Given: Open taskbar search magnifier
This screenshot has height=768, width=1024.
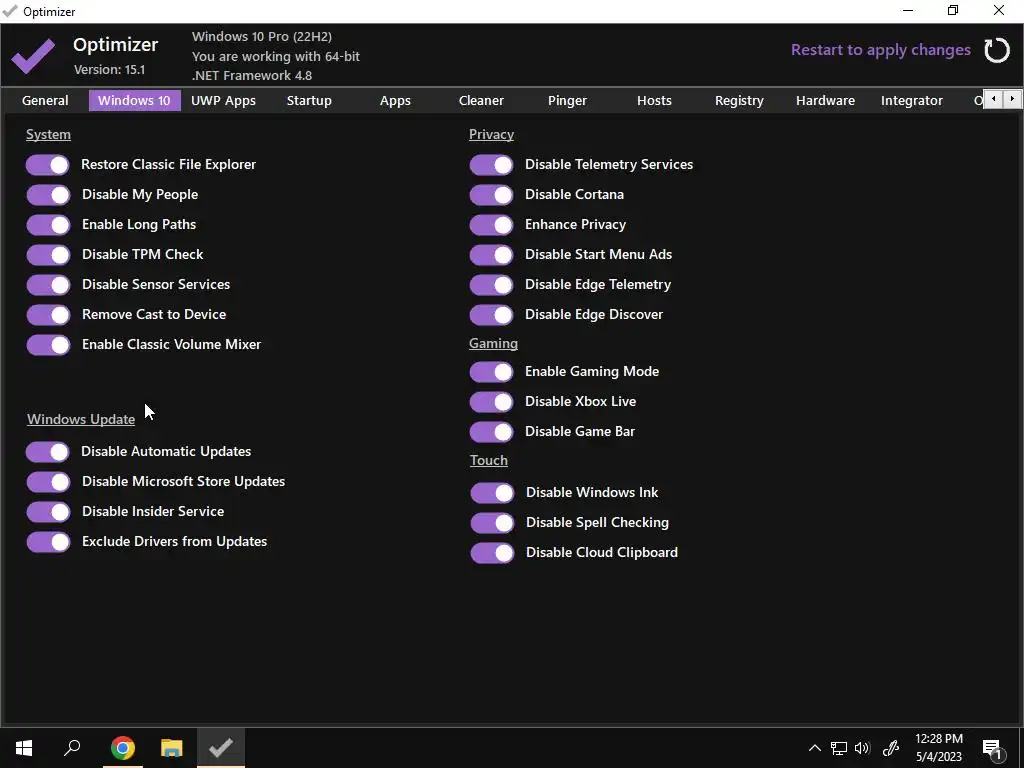Looking at the screenshot, I should point(72,748).
